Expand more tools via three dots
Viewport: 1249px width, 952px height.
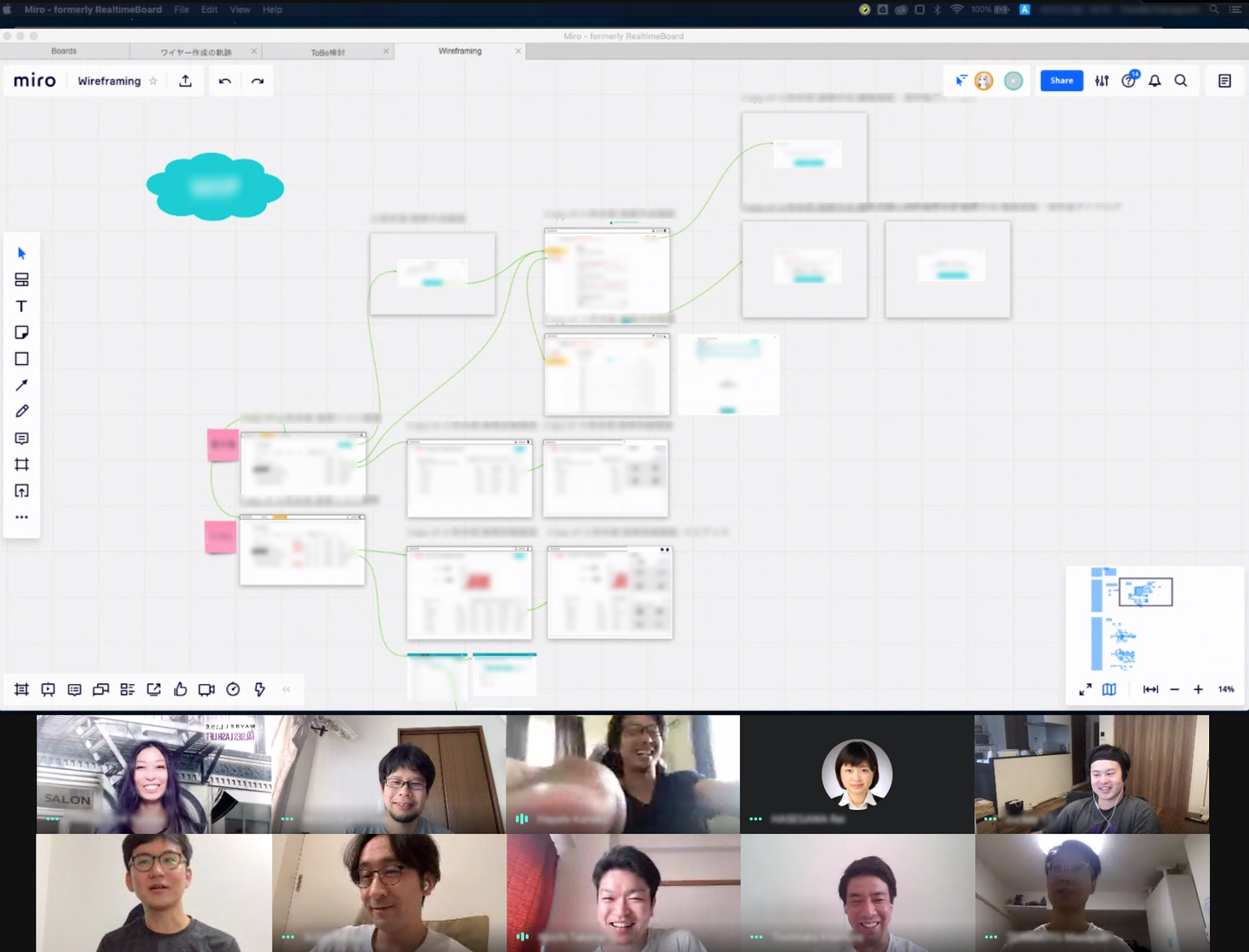pos(22,517)
